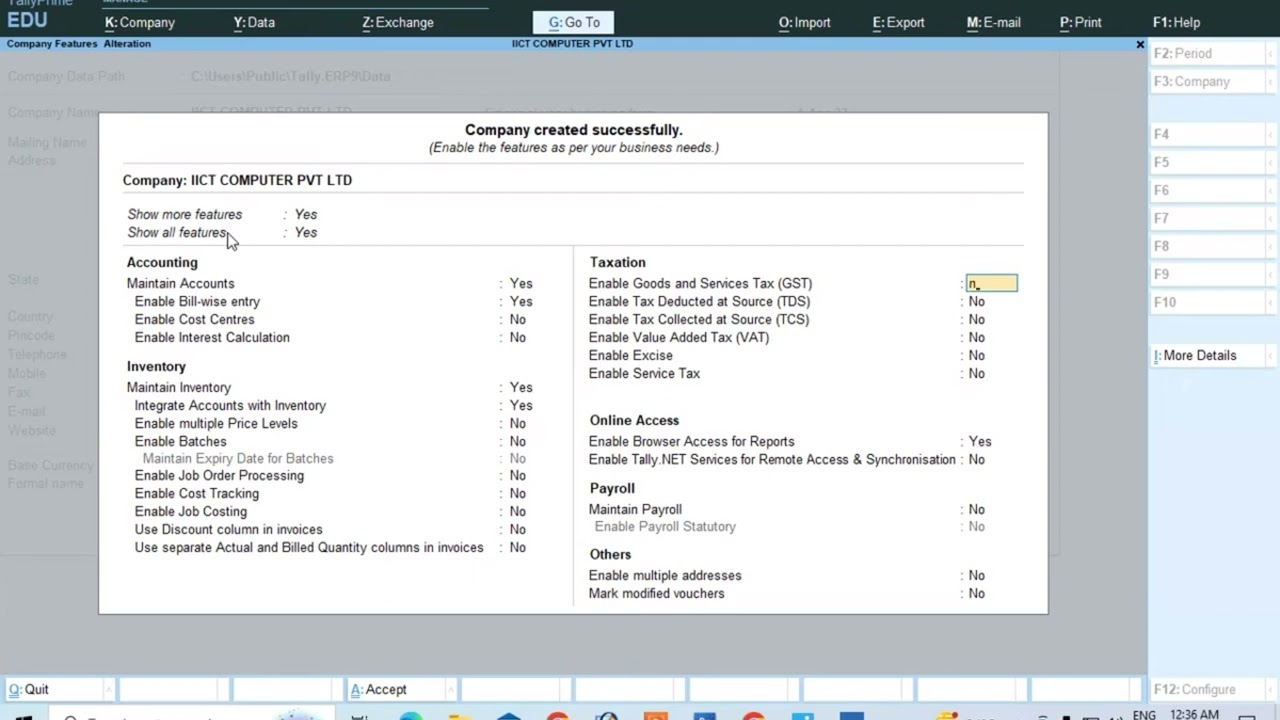Toggle the Show more features value
The width and height of the screenshot is (1280, 720).
click(306, 214)
